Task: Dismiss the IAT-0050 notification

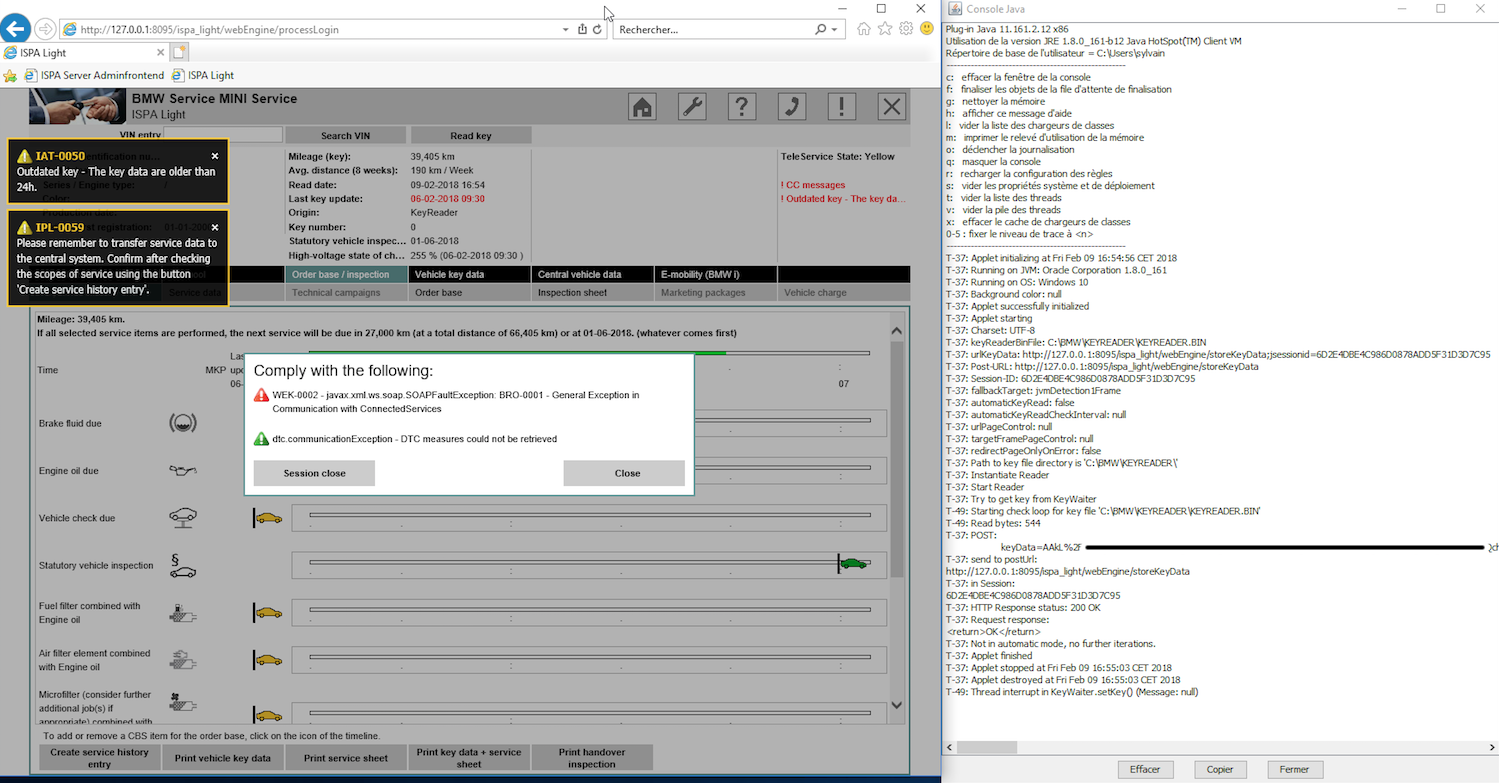Action: tap(215, 156)
